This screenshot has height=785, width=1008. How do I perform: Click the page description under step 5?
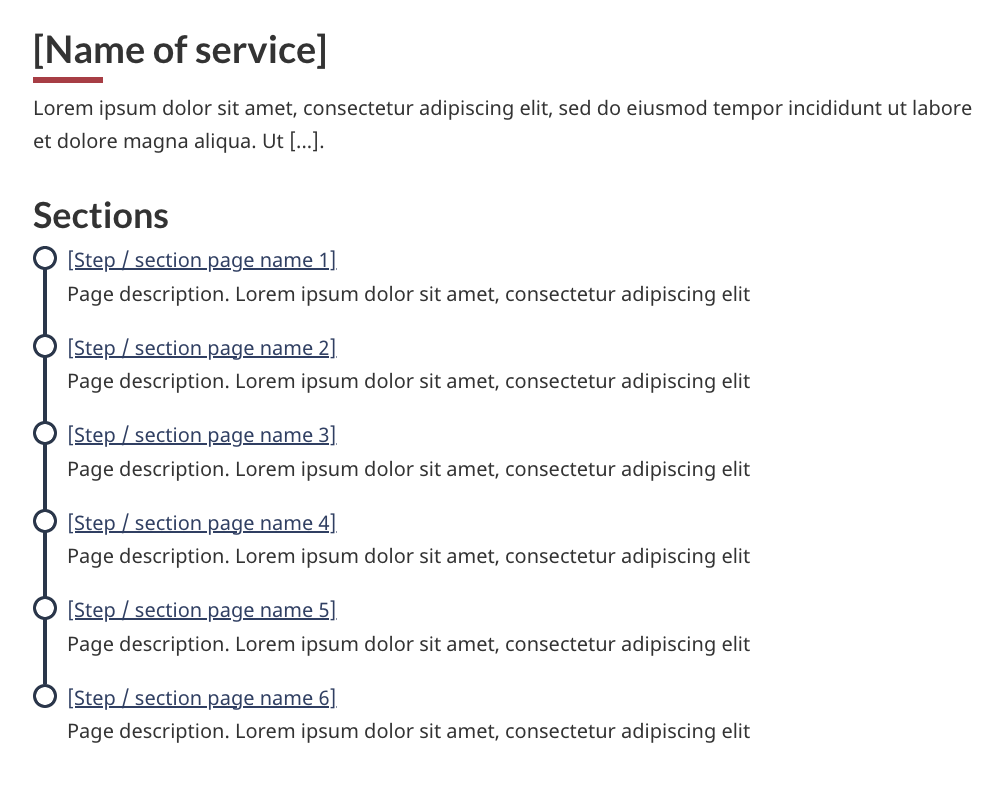coord(408,644)
